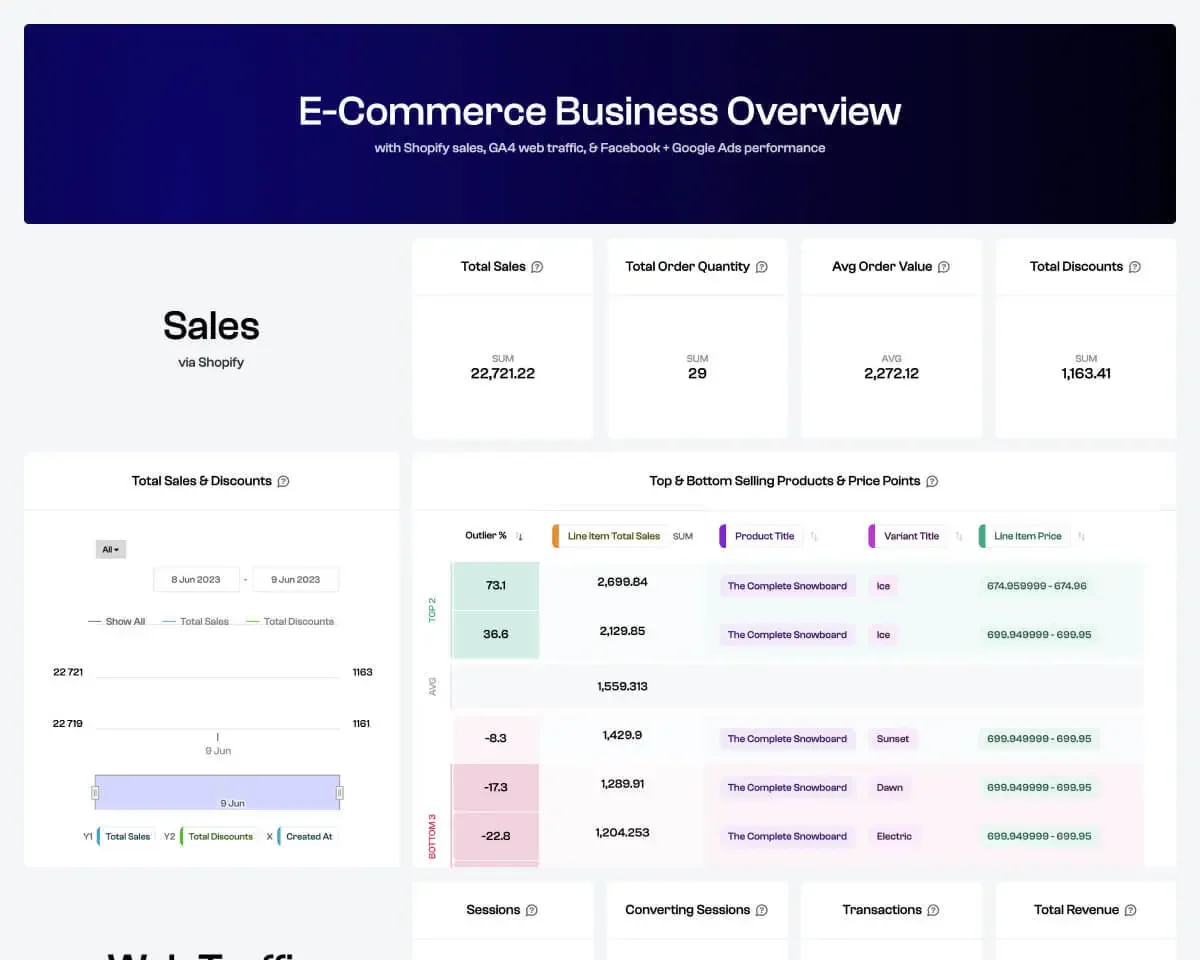Viewport: 1200px width, 960px height.
Task: Click the Converting Sessions info icon
Action: click(x=763, y=910)
